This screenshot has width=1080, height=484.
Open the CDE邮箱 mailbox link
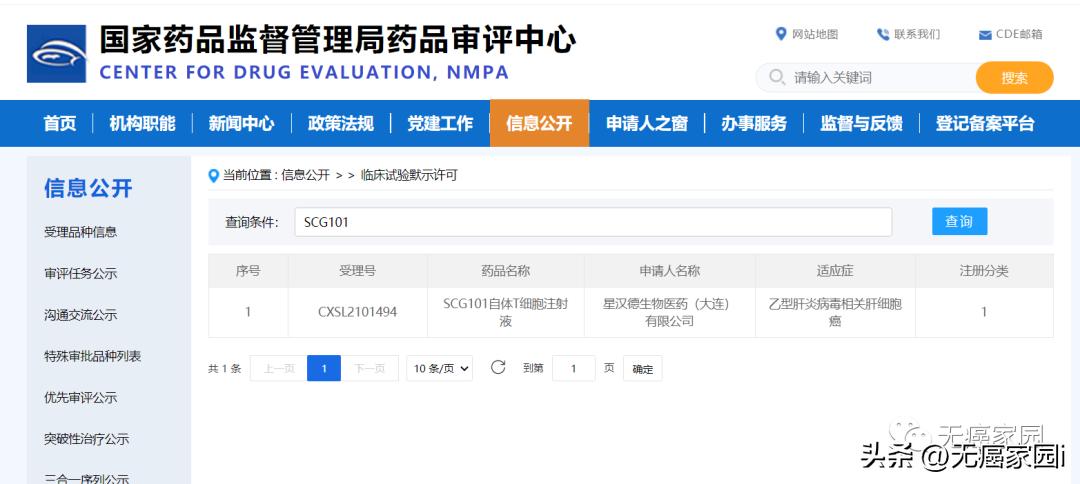pos(1019,34)
